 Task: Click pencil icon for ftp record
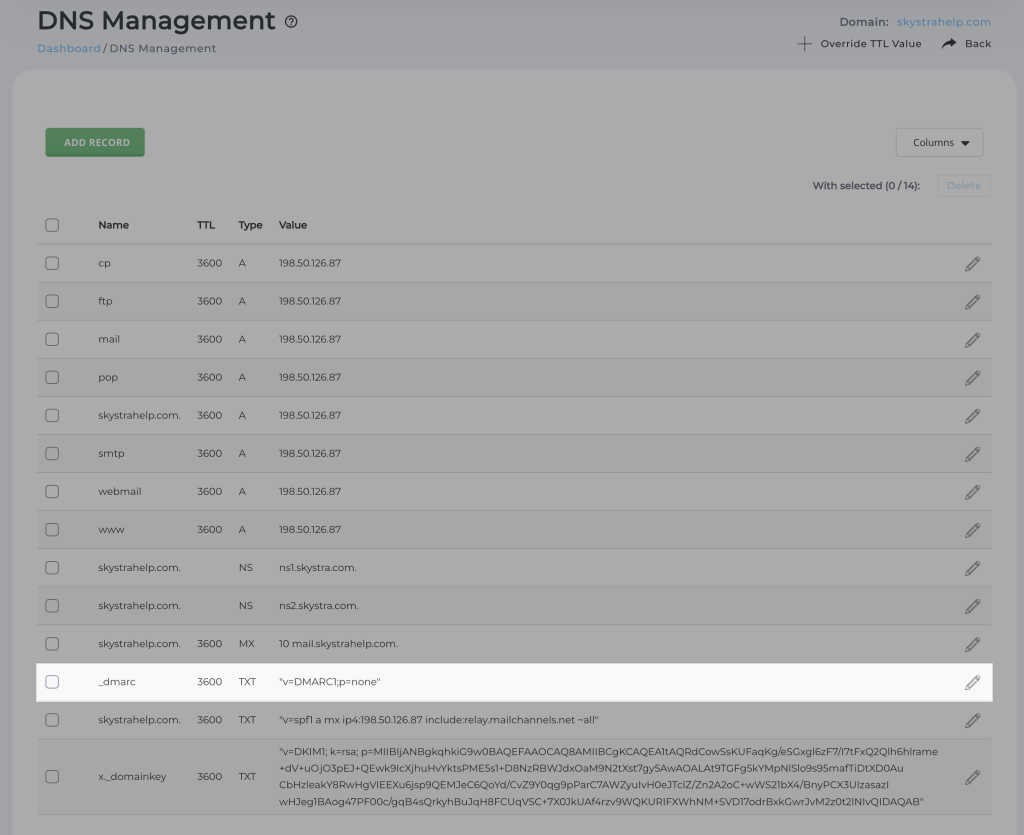tap(972, 301)
